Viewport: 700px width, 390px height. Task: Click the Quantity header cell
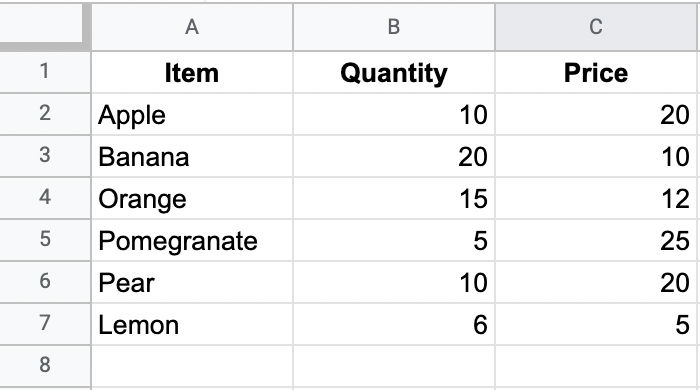[x=394, y=72]
